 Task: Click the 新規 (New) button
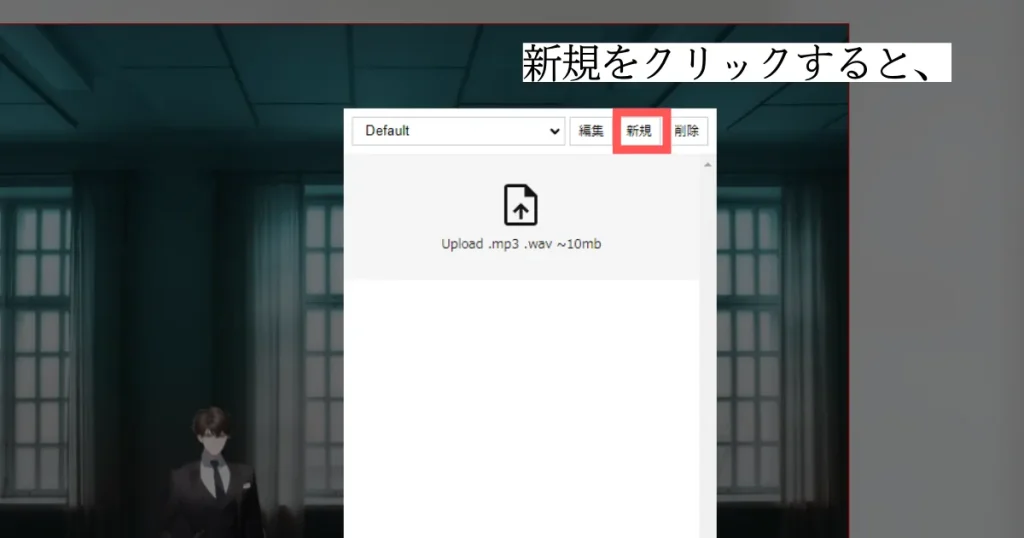(x=639, y=131)
